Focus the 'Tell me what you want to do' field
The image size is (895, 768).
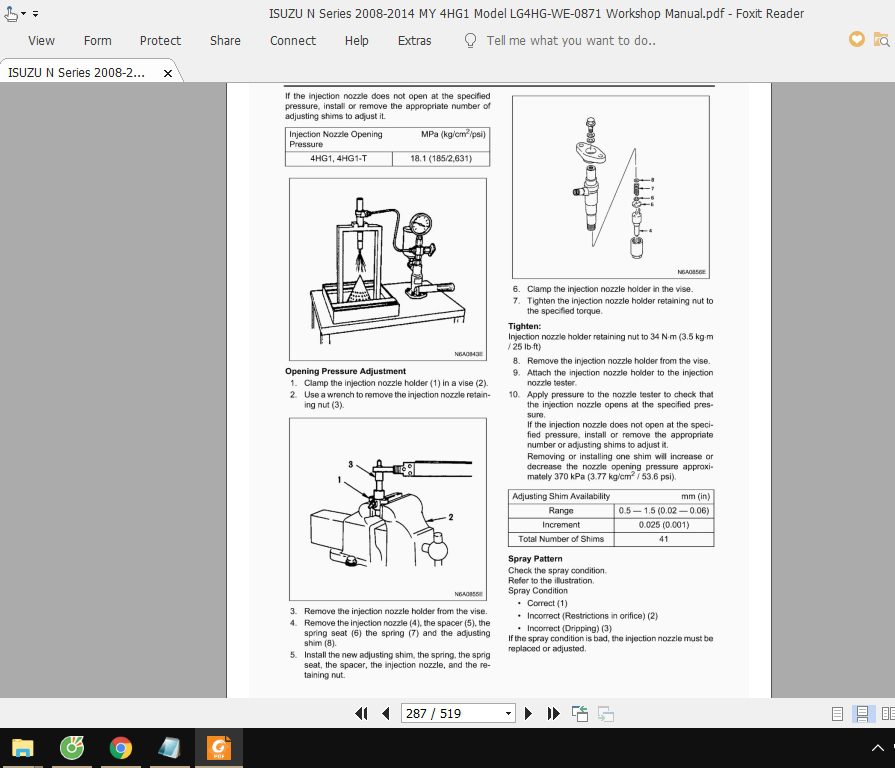[571, 41]
